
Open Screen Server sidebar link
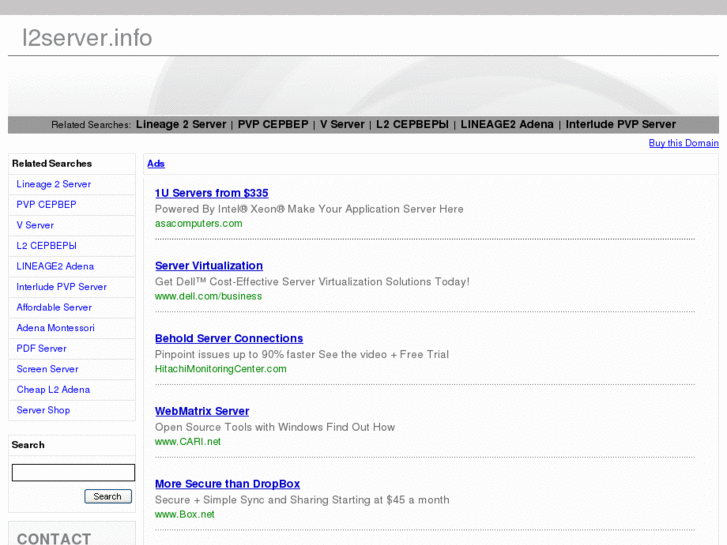click(47, 369)
